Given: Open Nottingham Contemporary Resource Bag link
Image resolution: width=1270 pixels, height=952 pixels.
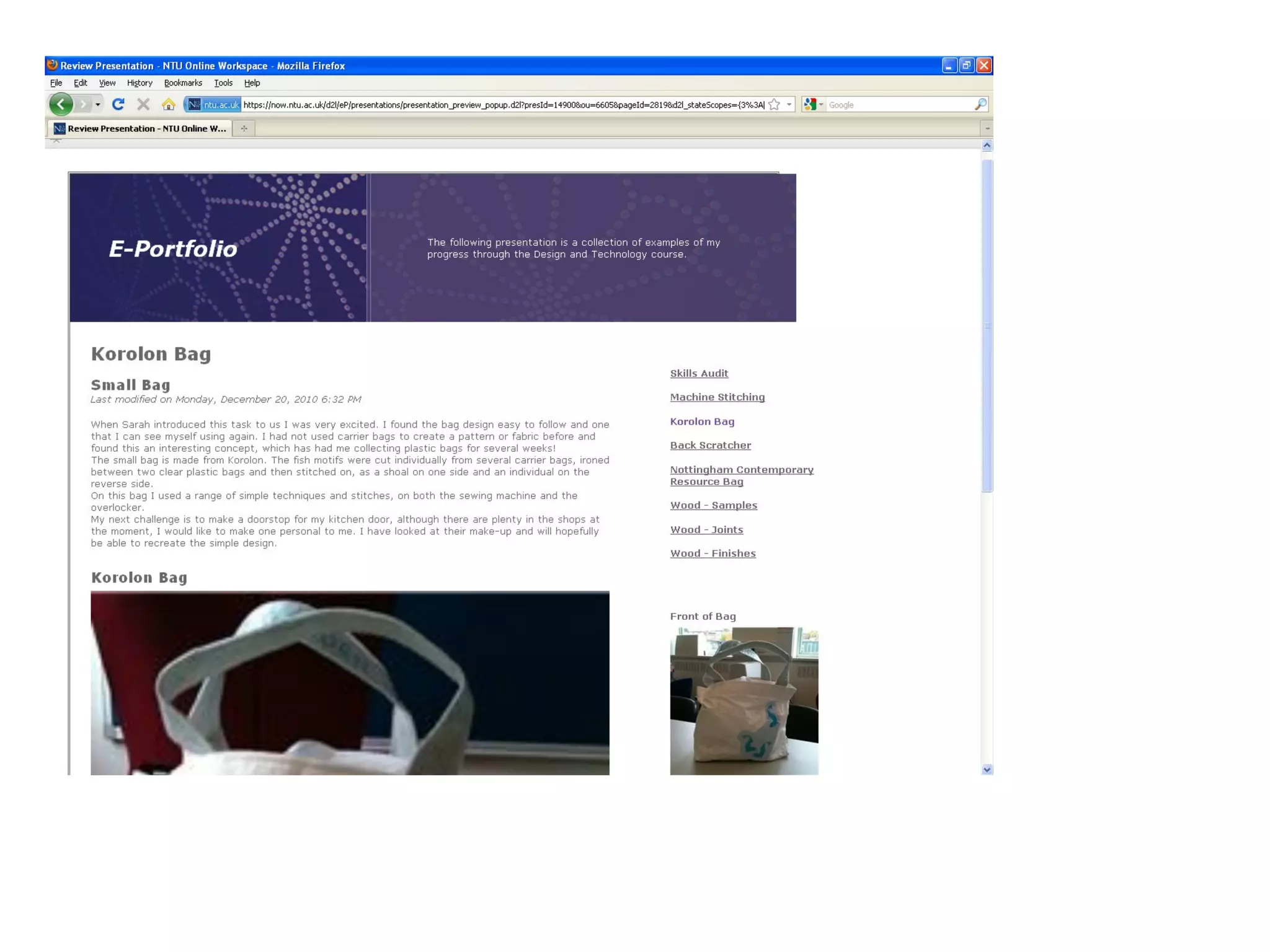Looking at the screenshot, I should (x=742, y=475).
